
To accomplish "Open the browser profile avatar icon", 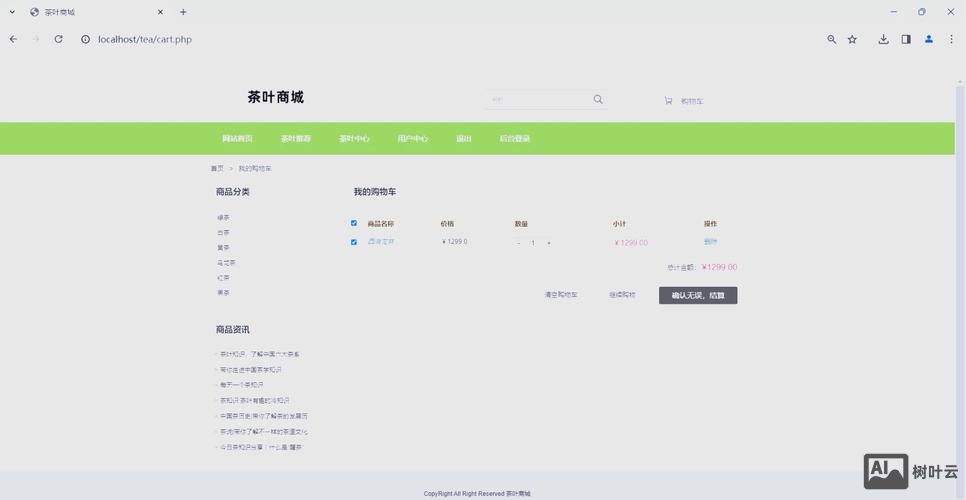I will 928,39.
